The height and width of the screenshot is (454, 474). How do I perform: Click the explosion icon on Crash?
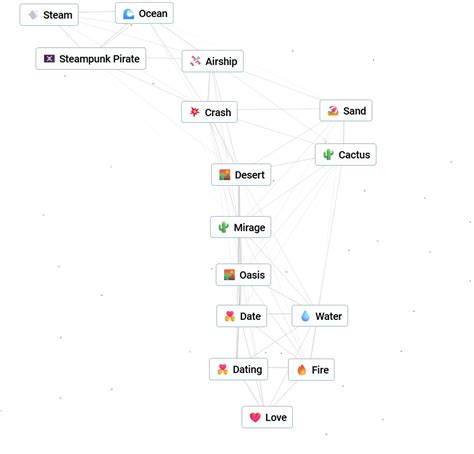pos(195,112)
